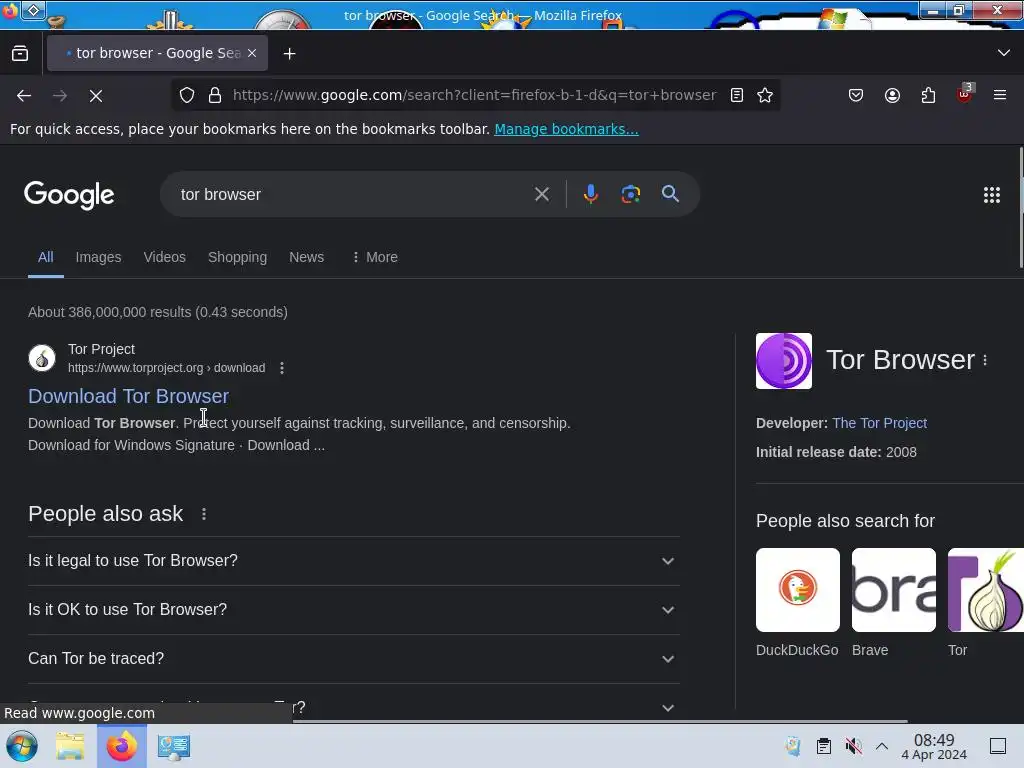The image size is (1024, 768).
Task: Open the uBlock Origin extension icon
Action: click(x=965, y=94)
